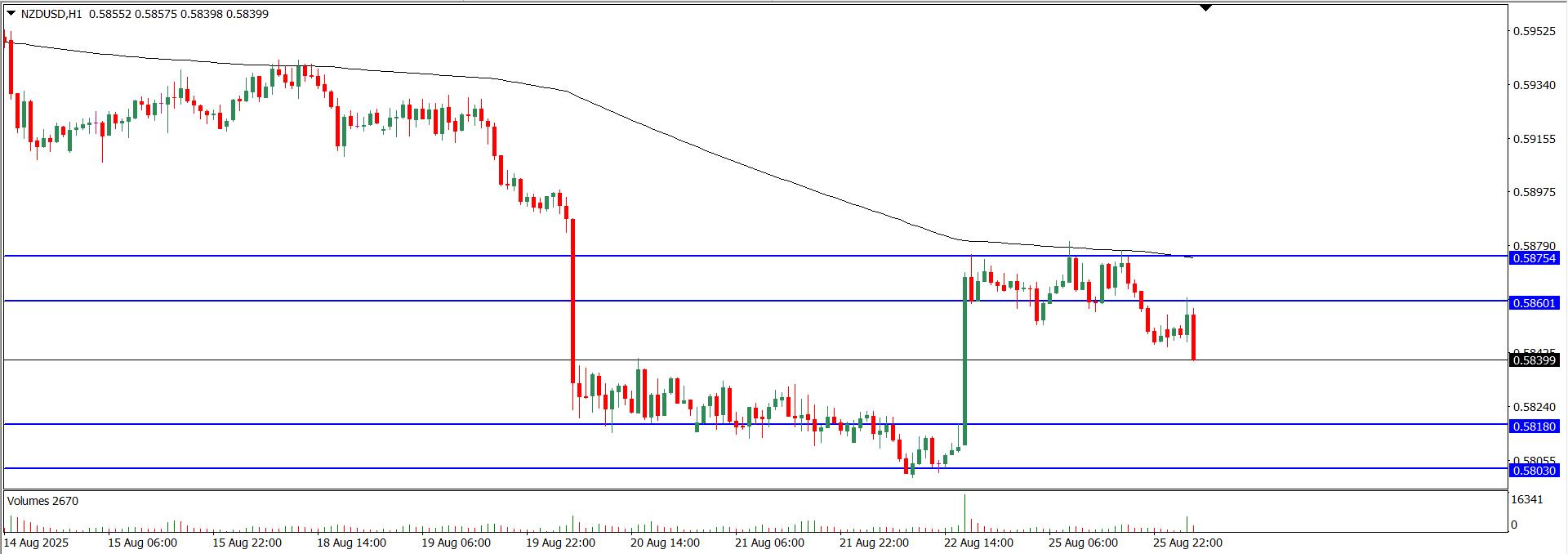Image resolution: width=1568 pixels, height=554 pixels.
Task: Click the 0.59340 price scale value
Action: 1534,85
